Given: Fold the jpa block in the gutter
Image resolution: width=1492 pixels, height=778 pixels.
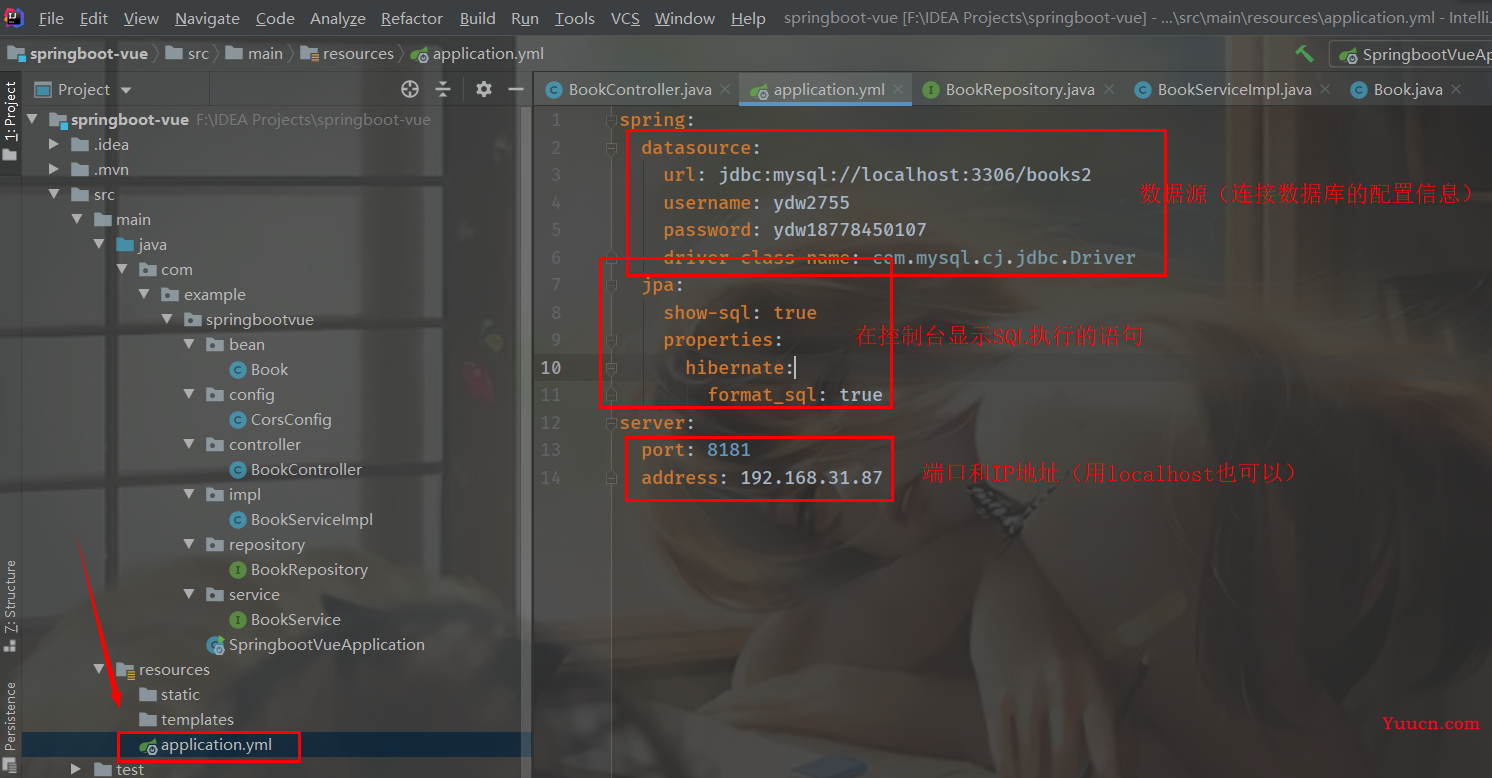Looking at the screenshot, I should pos(611,285).
